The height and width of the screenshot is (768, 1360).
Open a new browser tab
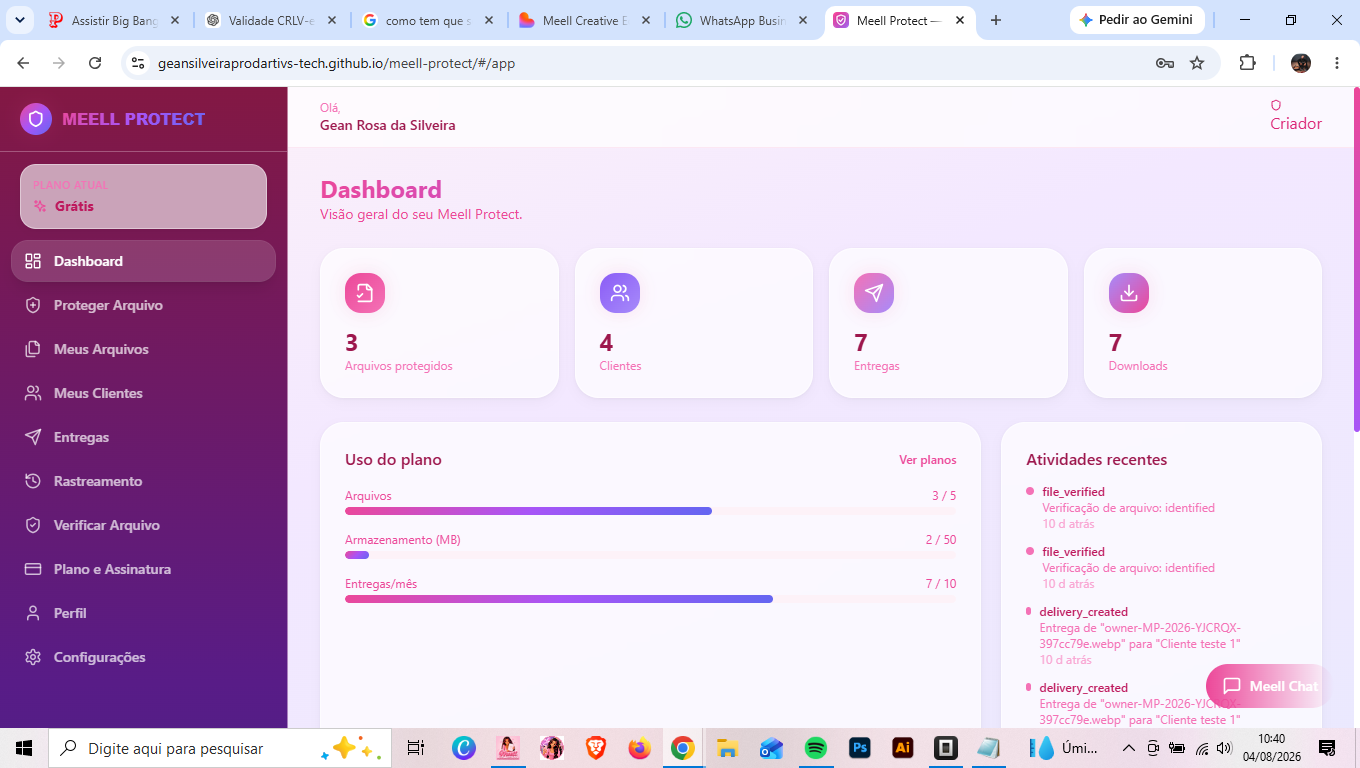(x=995, y=20)
